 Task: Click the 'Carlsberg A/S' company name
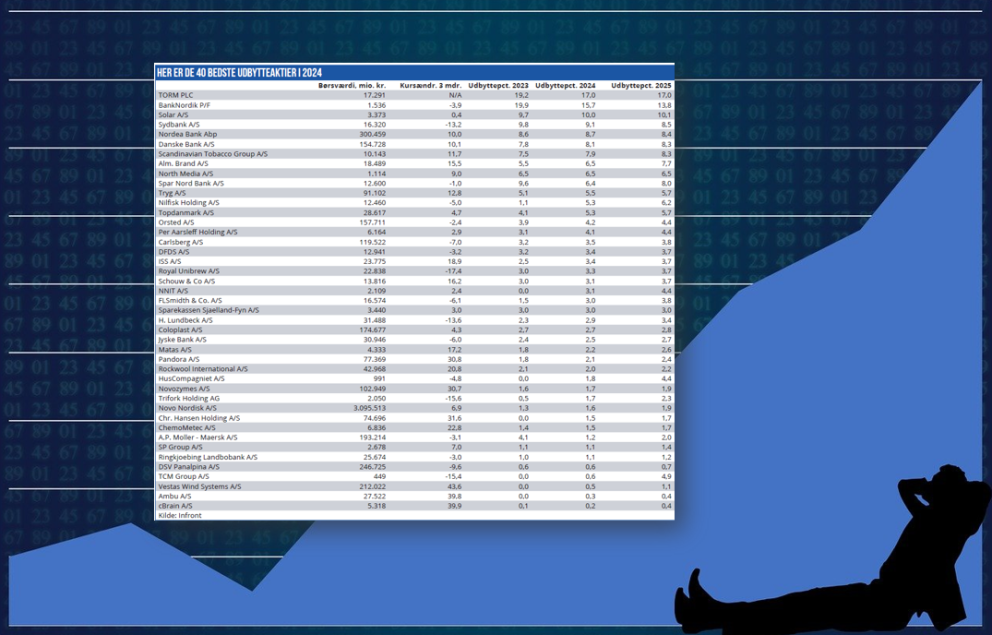pyautogui.click(x=180, y=242)
